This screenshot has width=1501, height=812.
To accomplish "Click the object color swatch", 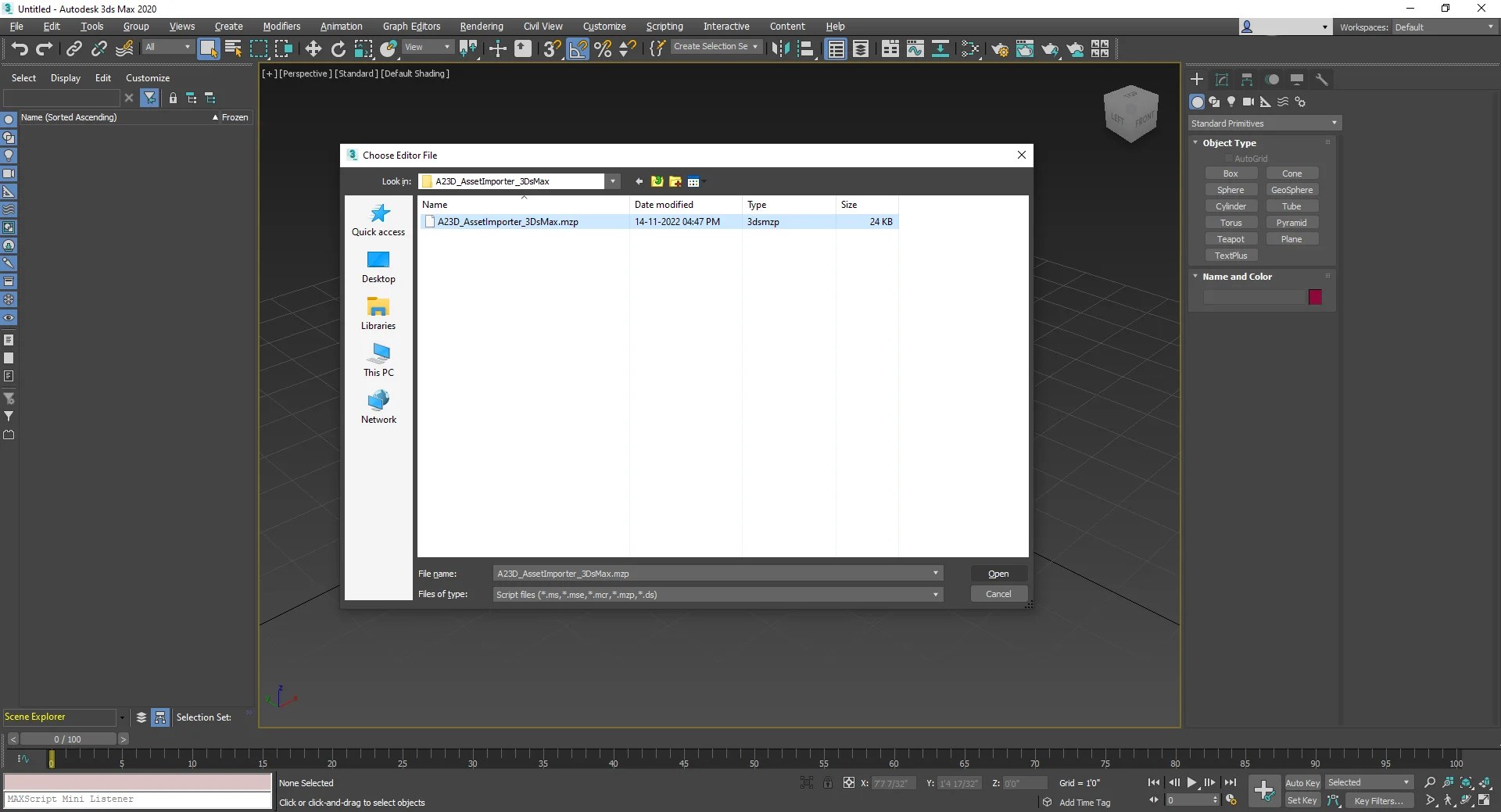I will click(1315, 297).
